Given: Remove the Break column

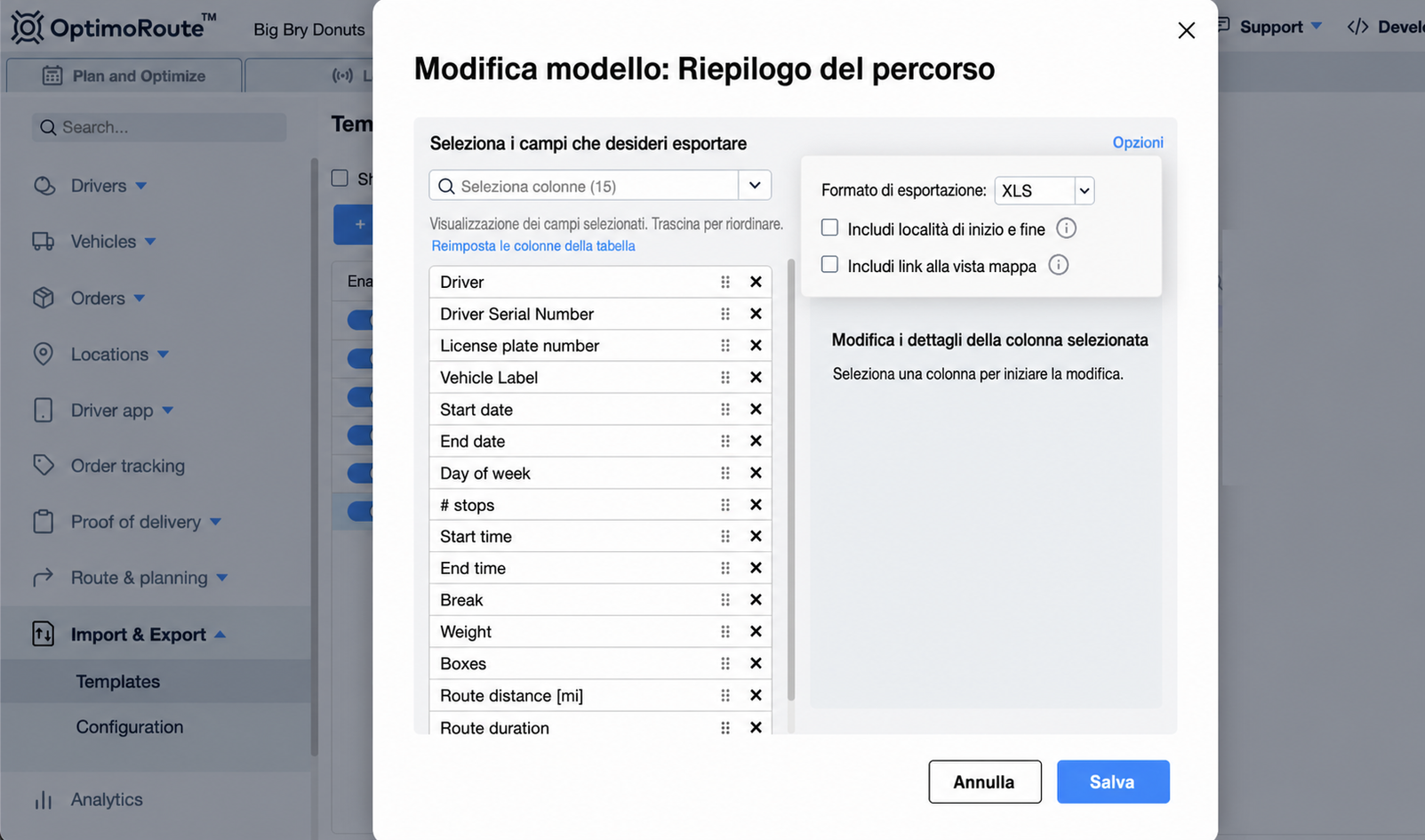Looking at the screenshot, I should click(756, 600).
